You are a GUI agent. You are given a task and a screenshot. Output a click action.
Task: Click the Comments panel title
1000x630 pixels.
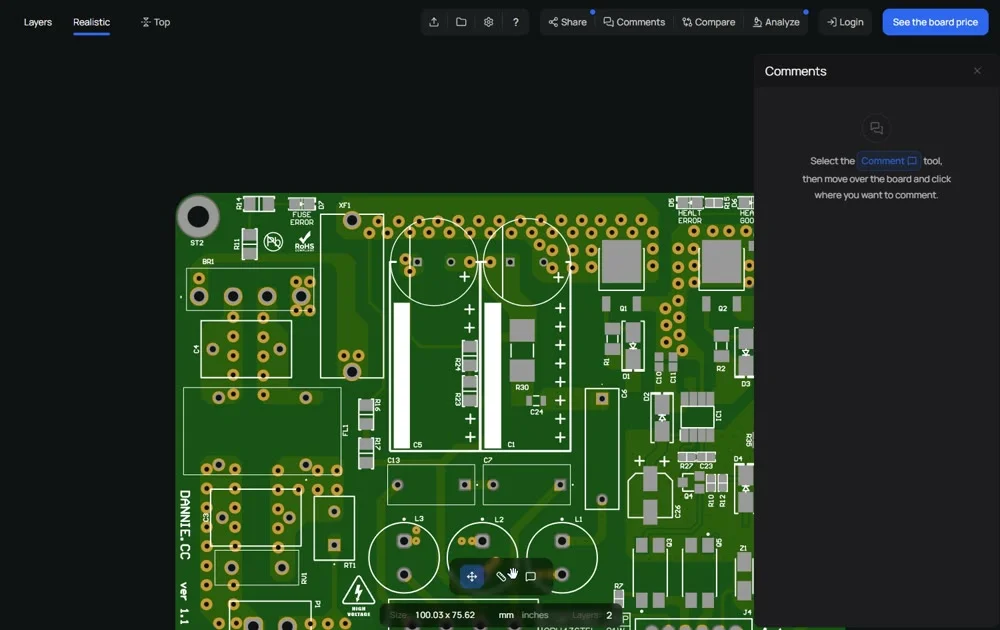tap(795, 71)
